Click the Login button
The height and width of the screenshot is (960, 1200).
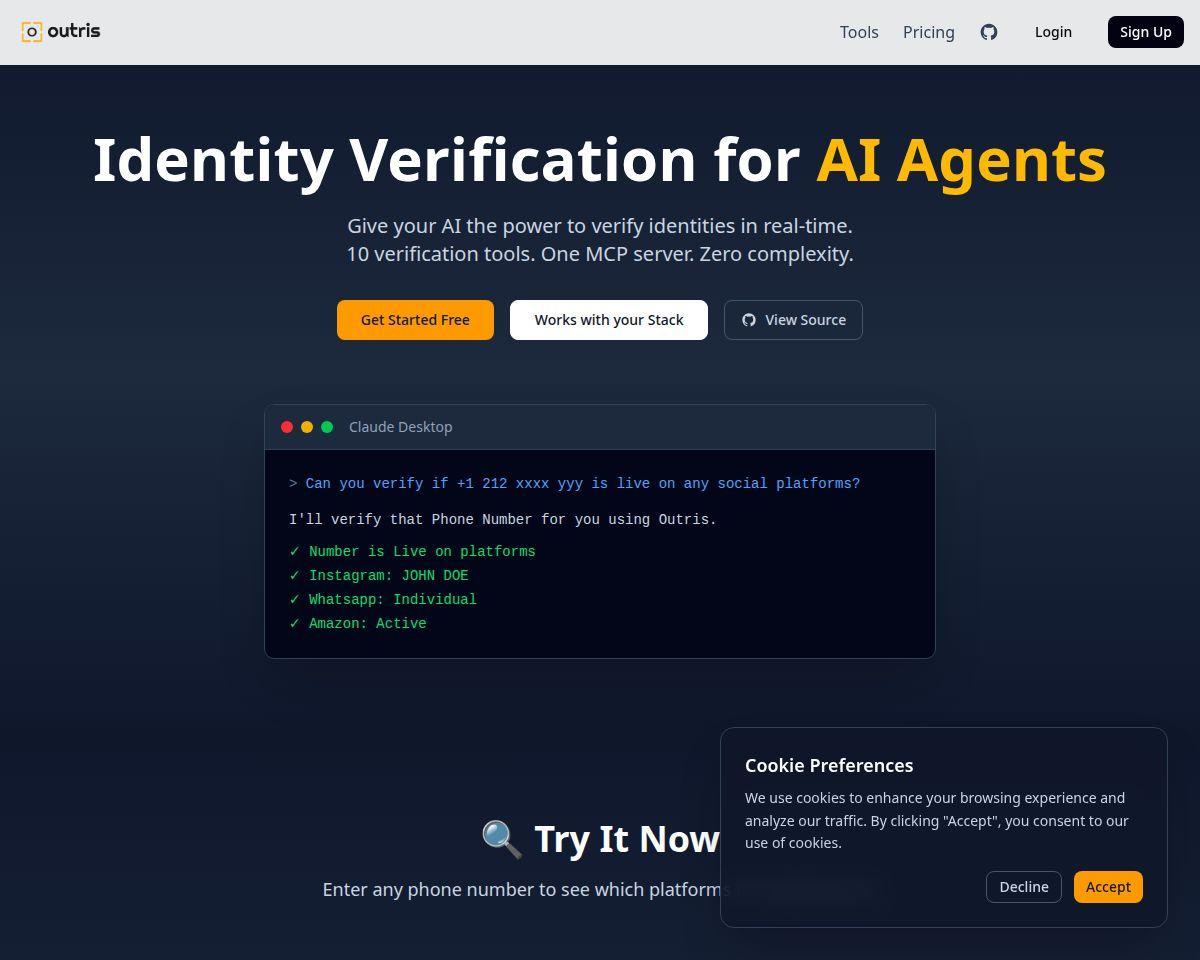click(1053, 32)
